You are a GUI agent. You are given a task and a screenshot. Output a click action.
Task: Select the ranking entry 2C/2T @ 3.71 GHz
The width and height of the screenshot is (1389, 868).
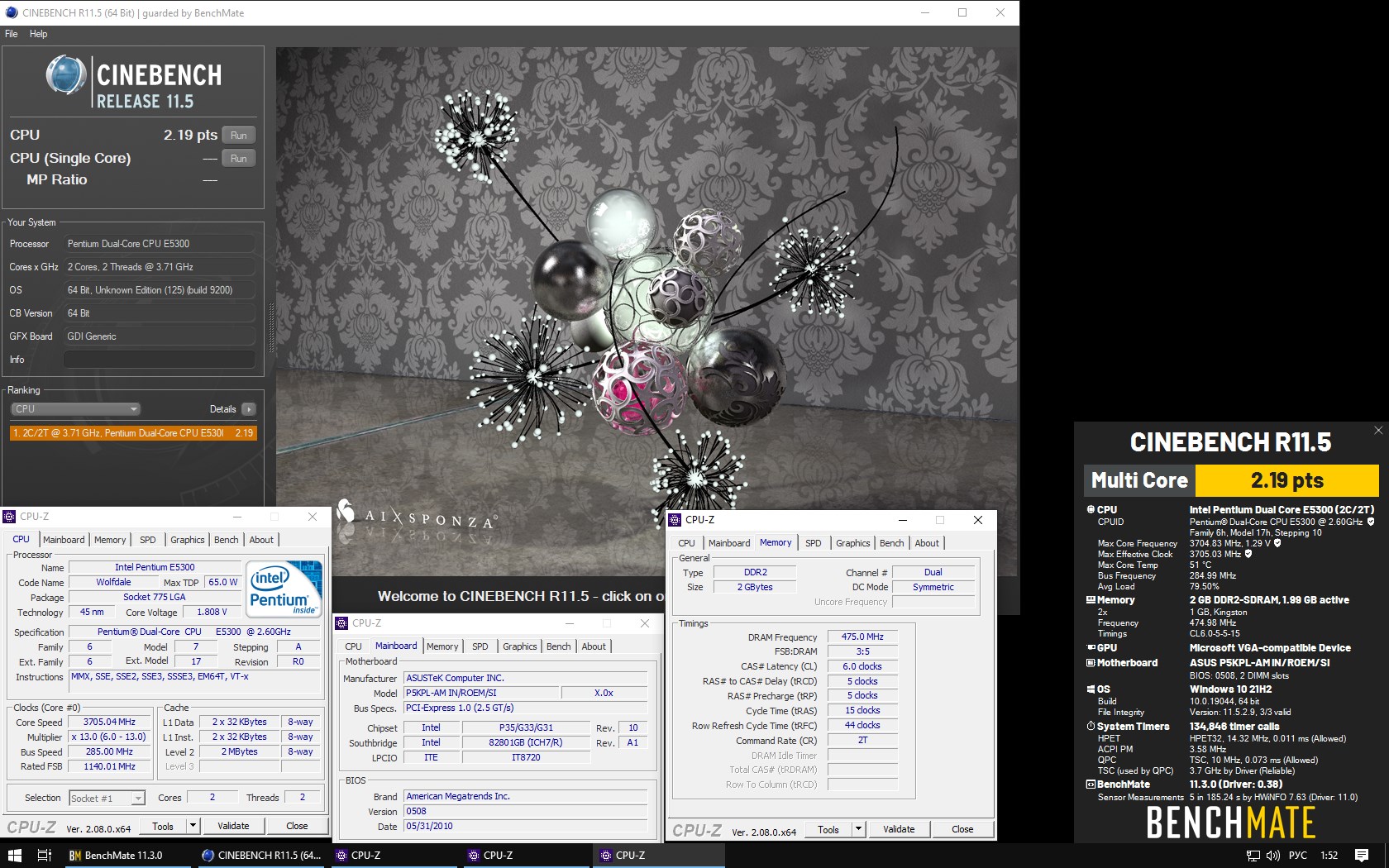[x=133, y=432]
